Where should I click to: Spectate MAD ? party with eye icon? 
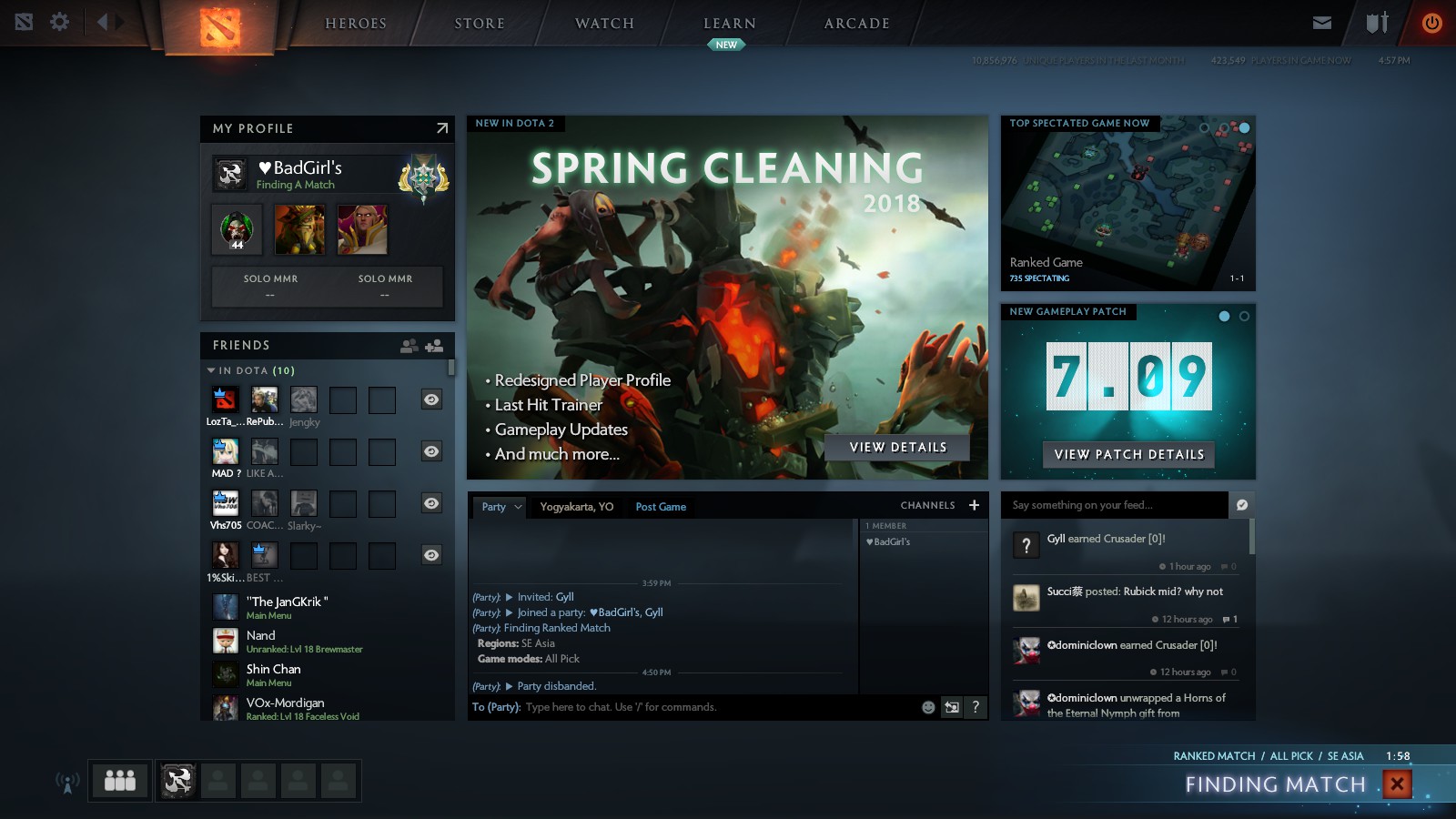click(431, 451)
